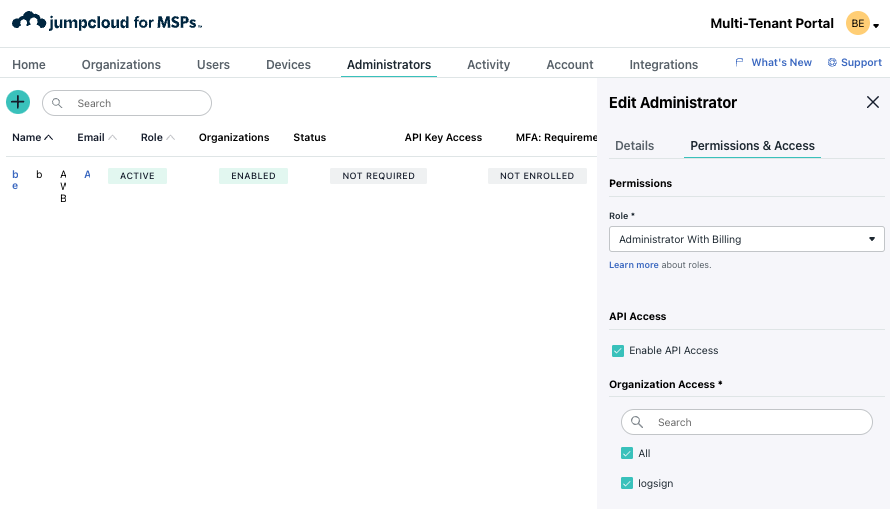Open the BE user avatar menu
890x509 pixels.
coord(858,23)
